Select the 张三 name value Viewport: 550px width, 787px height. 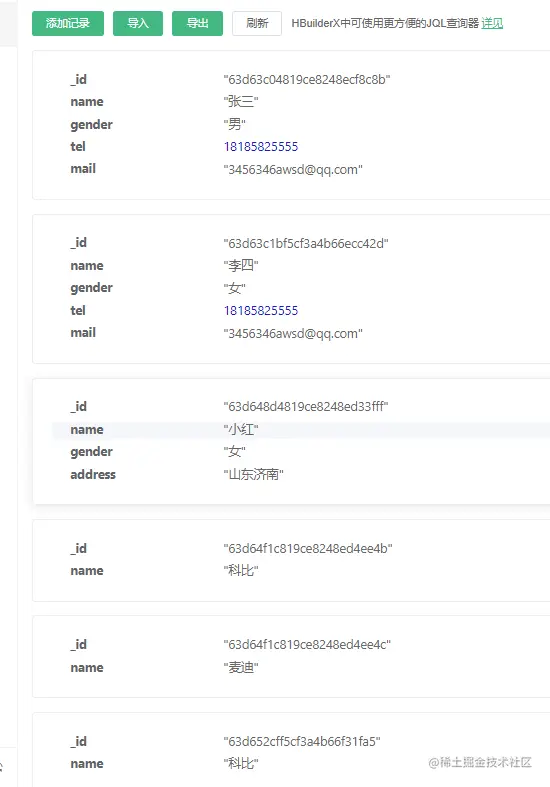pos(241,101)
